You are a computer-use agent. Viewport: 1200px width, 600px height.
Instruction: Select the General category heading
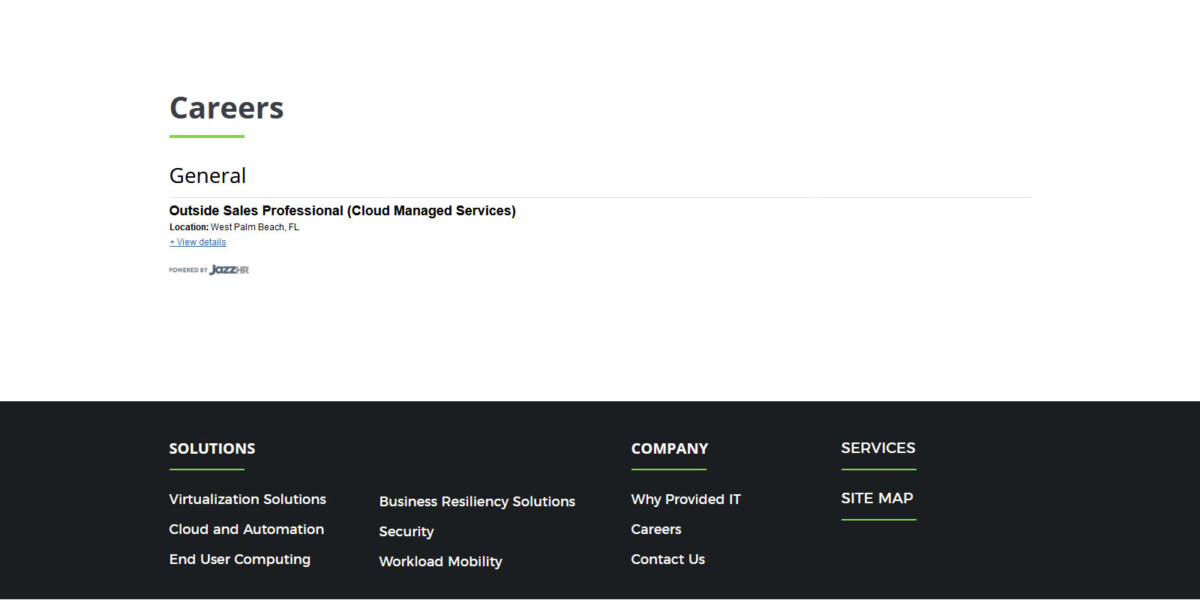[207, 176]
